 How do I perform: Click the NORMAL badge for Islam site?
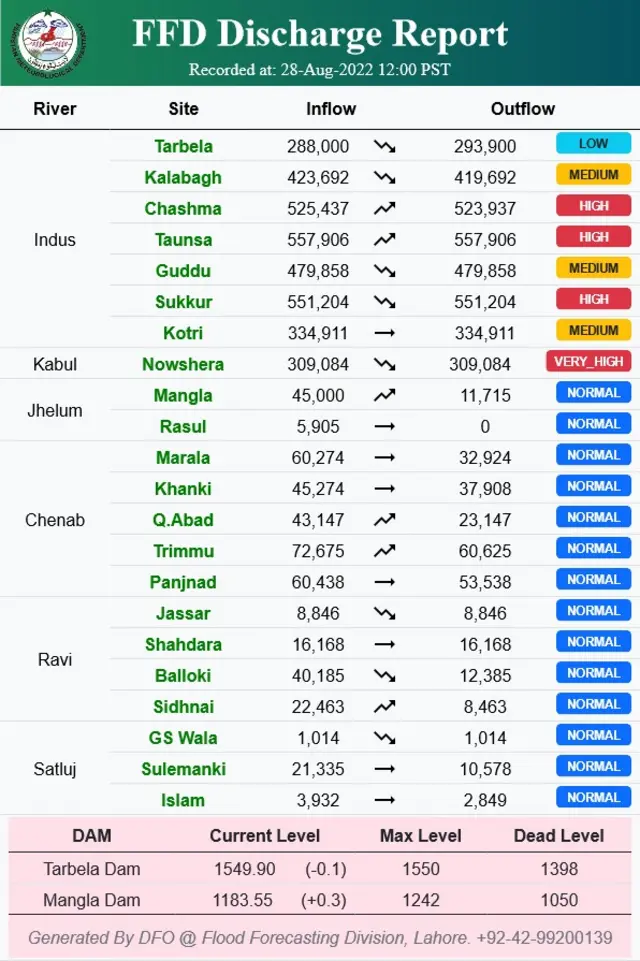coord(593,797)
